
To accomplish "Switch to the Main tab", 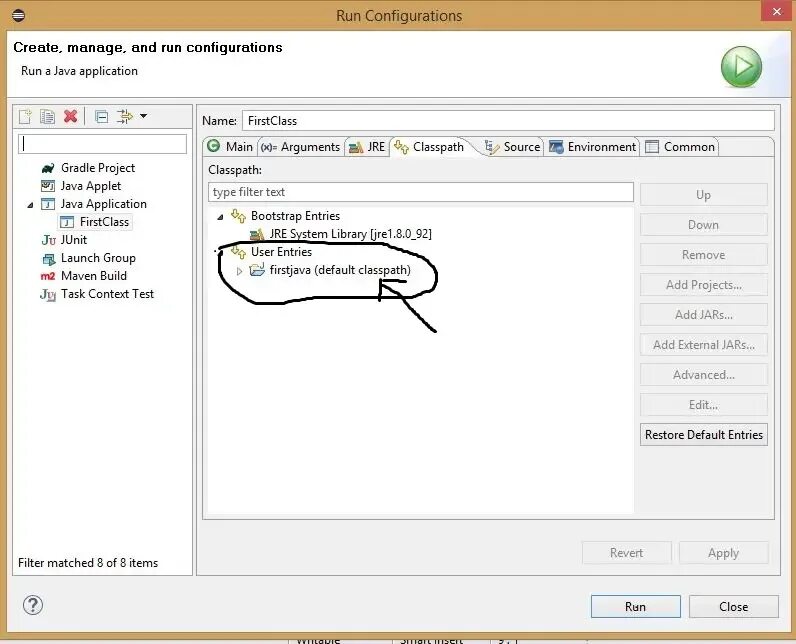I will [230, 147].
